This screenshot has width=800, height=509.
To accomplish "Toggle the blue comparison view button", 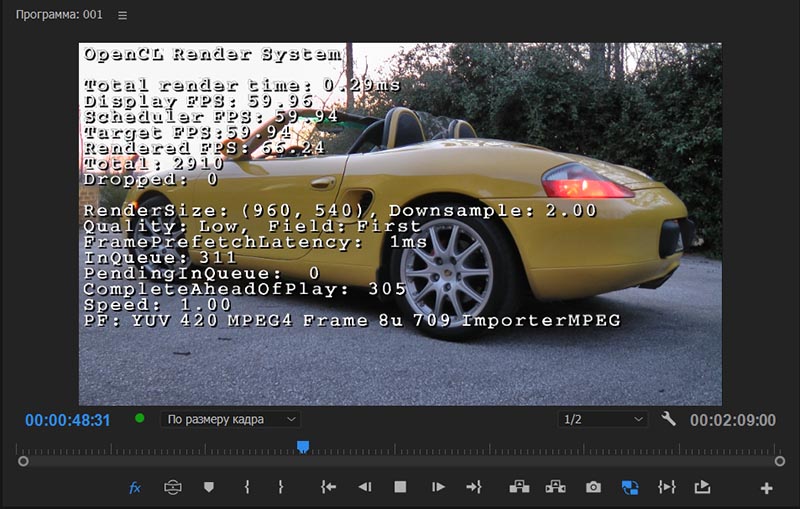I will click(x=630, y=487).
